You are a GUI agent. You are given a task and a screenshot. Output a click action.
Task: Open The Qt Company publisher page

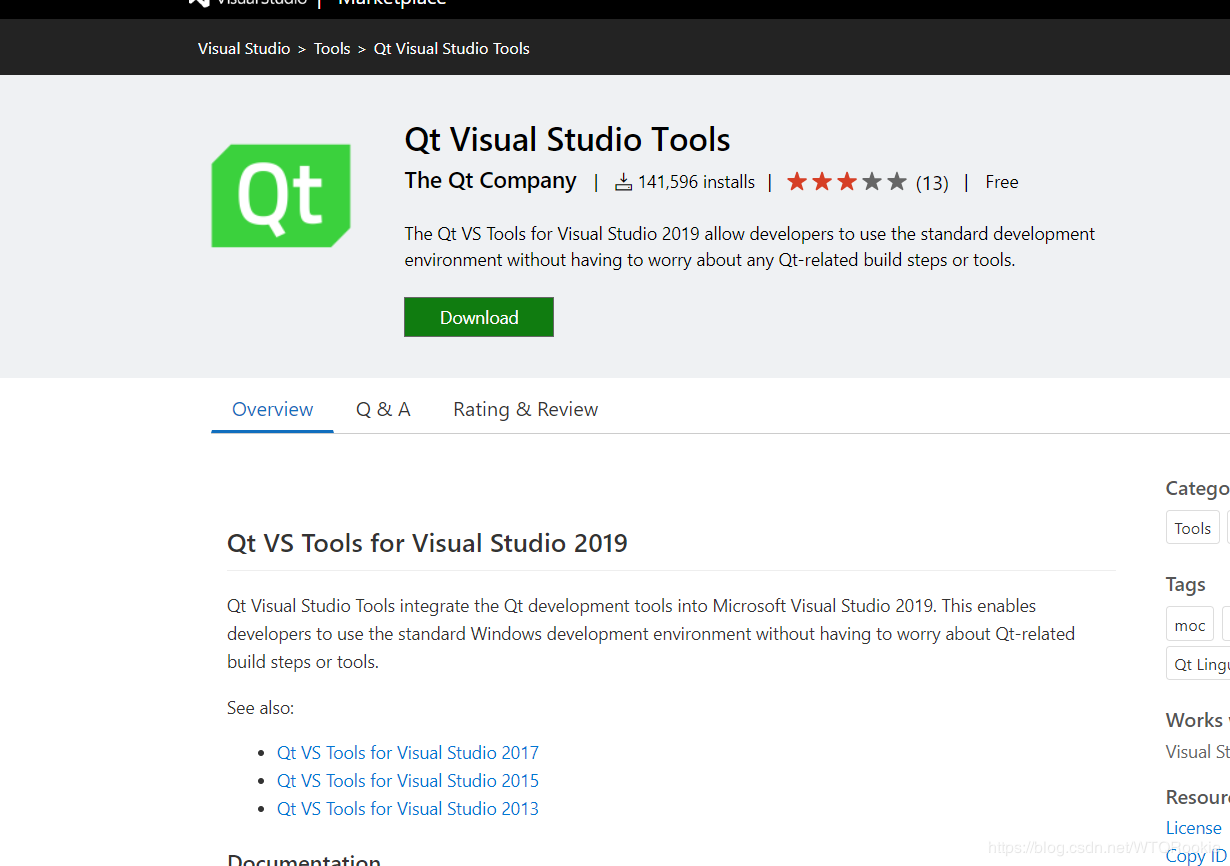(x=490, y=181)
